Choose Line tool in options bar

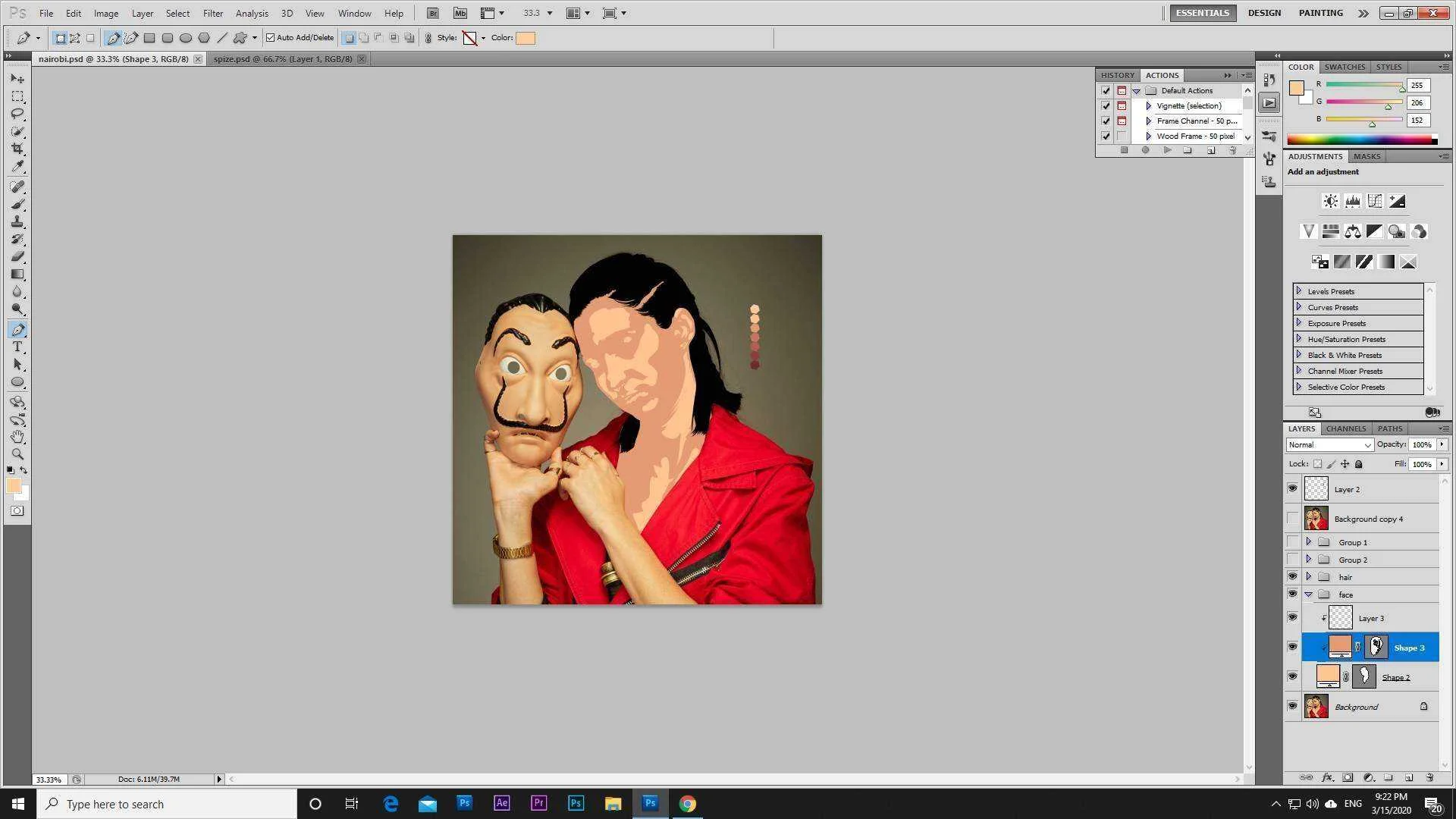coord(222,37)
